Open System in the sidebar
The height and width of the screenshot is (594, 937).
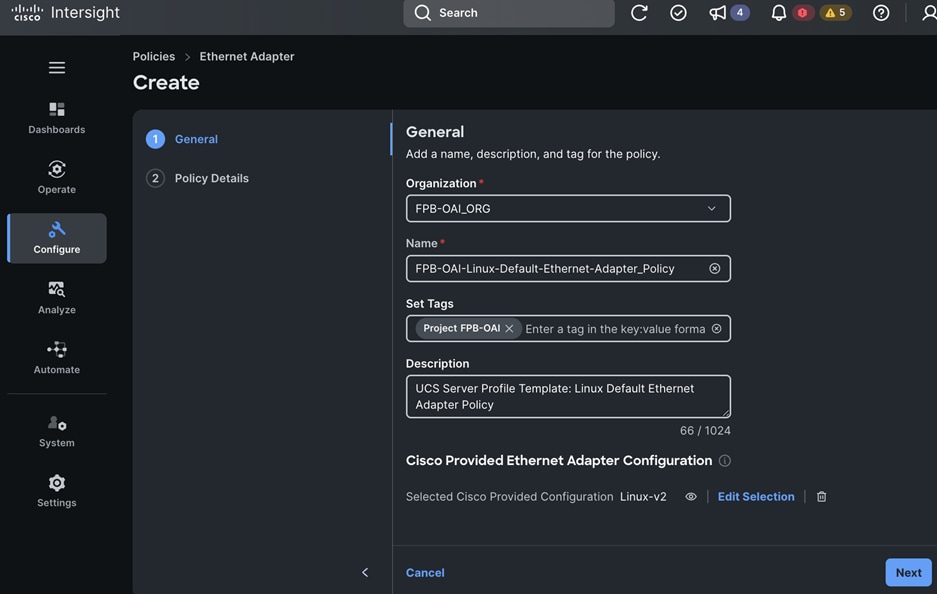click(x=57, y=431)
